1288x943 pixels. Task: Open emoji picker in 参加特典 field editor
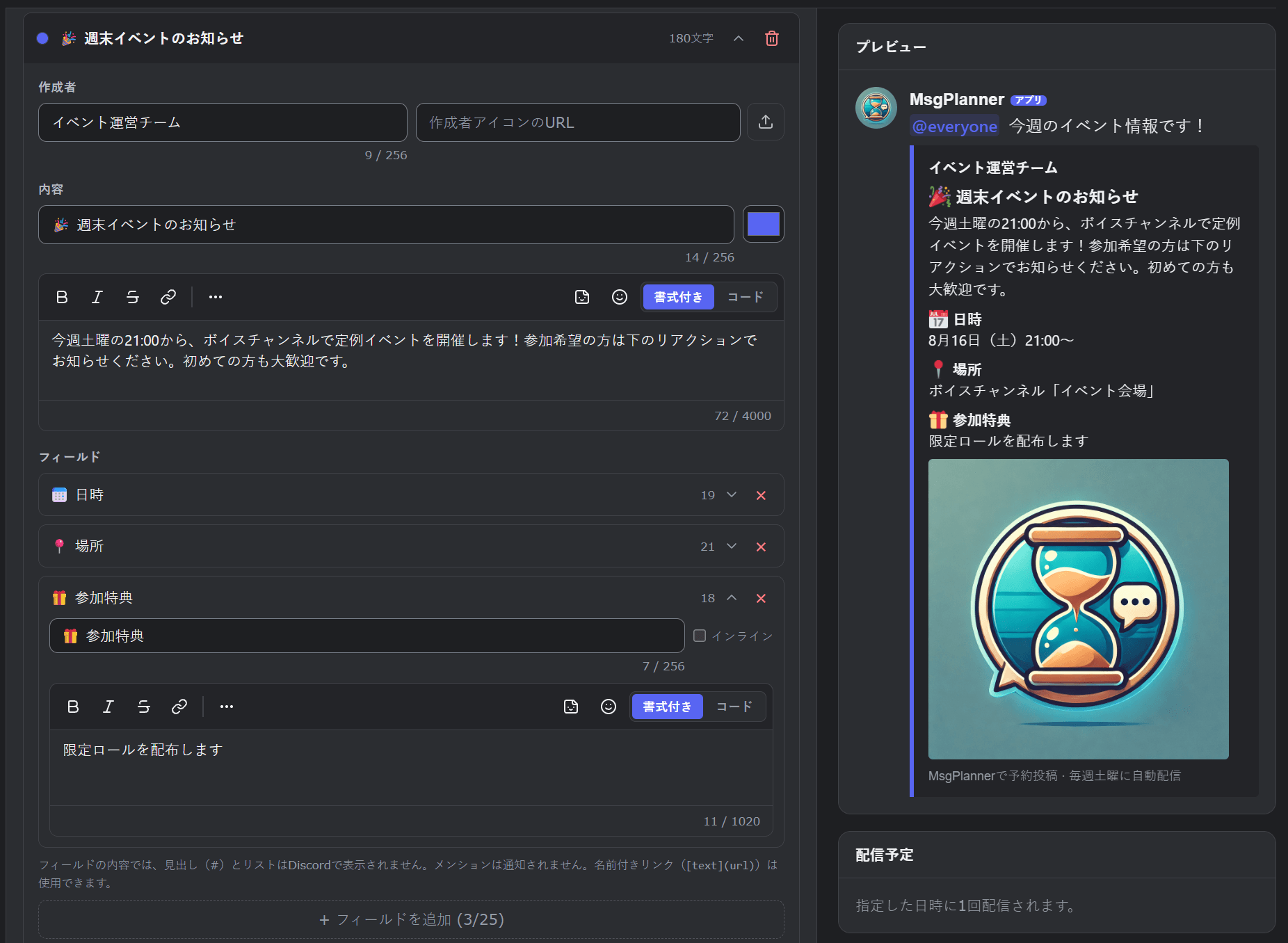point(609,707)
